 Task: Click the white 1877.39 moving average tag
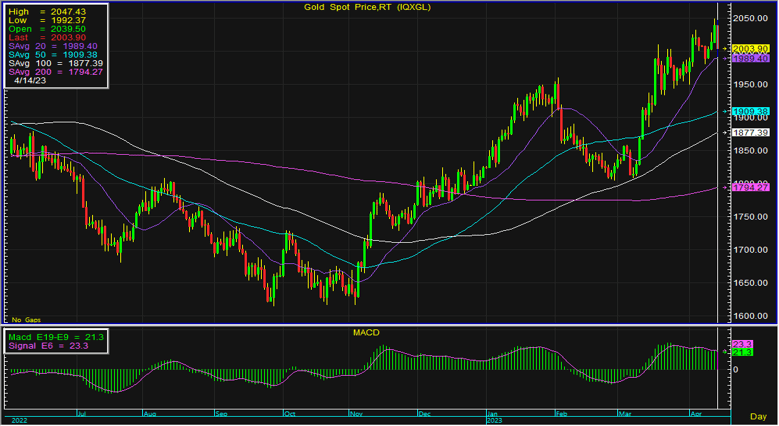coord(751,132)
